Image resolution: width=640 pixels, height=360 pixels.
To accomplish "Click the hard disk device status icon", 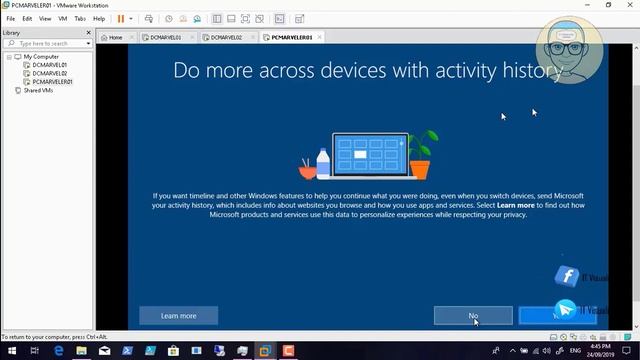I will click(553, 337).
